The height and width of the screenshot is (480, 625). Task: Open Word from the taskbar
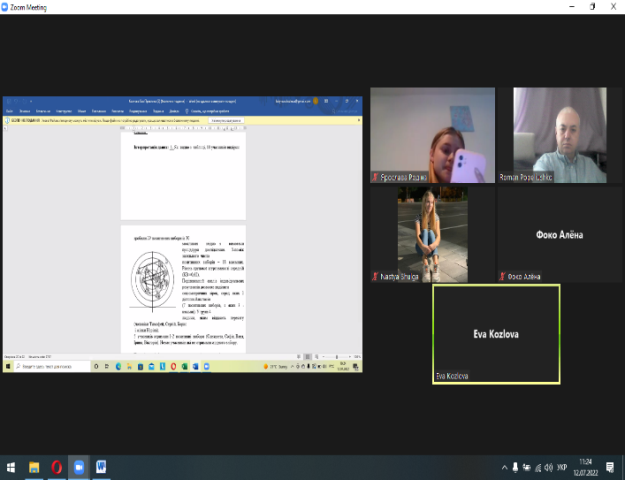click(x=101, y=467)
